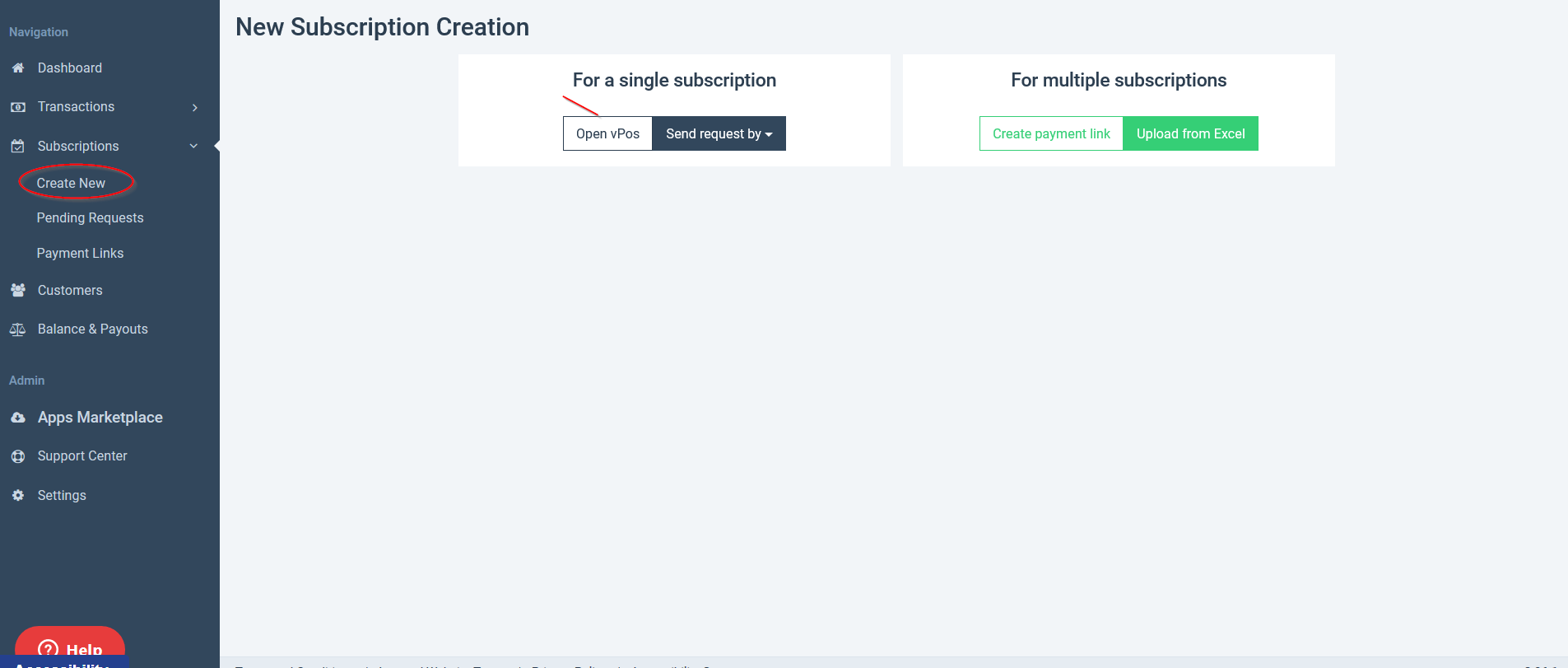Select Create New in sidebar

tap(71, 183)
